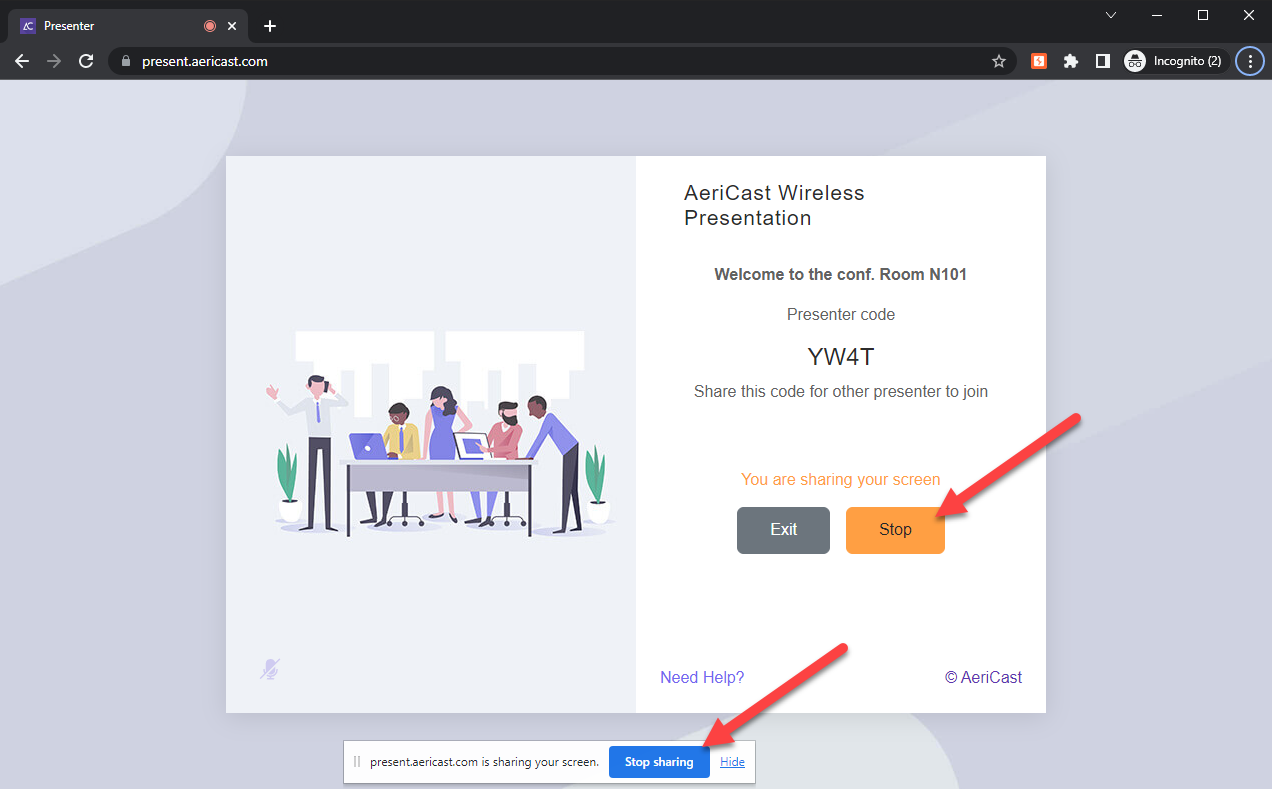The height and width of the screenshot is (789, 1272).
Task: Reload the present.aericast.com page
Action: tap(86, 61)
